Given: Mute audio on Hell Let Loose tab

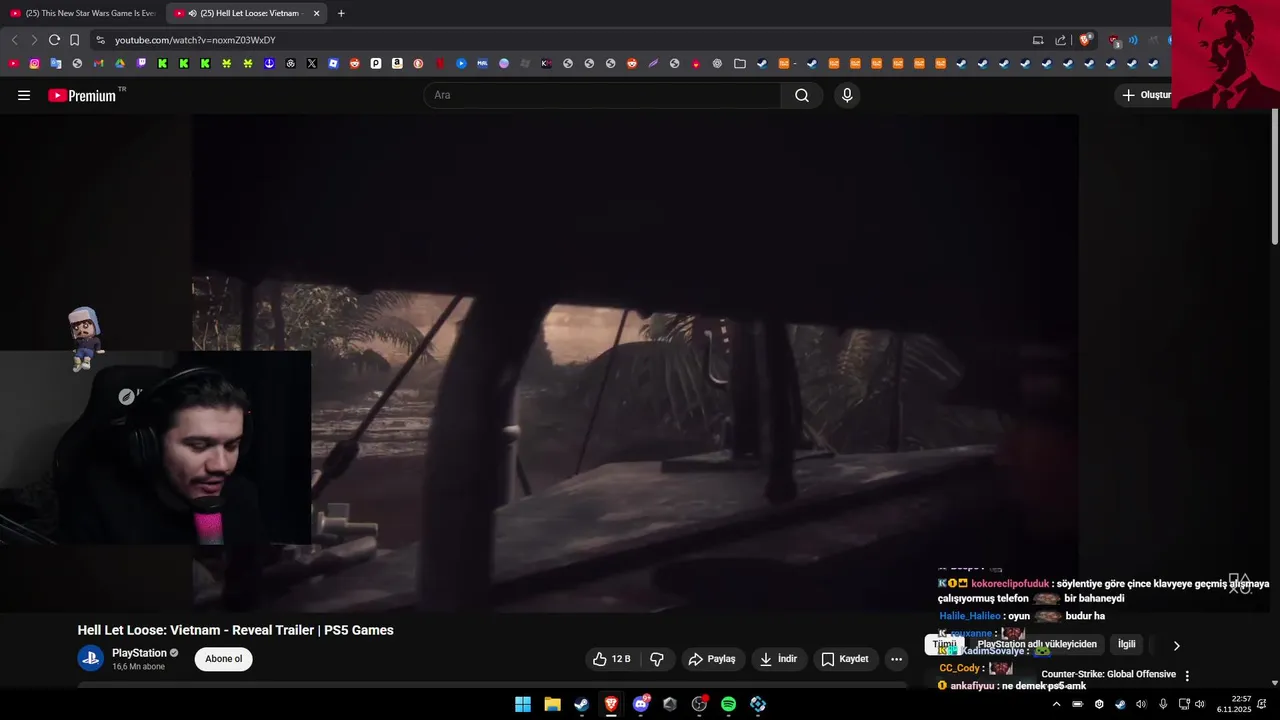Looking at the screenshot, I should point(192,13).
